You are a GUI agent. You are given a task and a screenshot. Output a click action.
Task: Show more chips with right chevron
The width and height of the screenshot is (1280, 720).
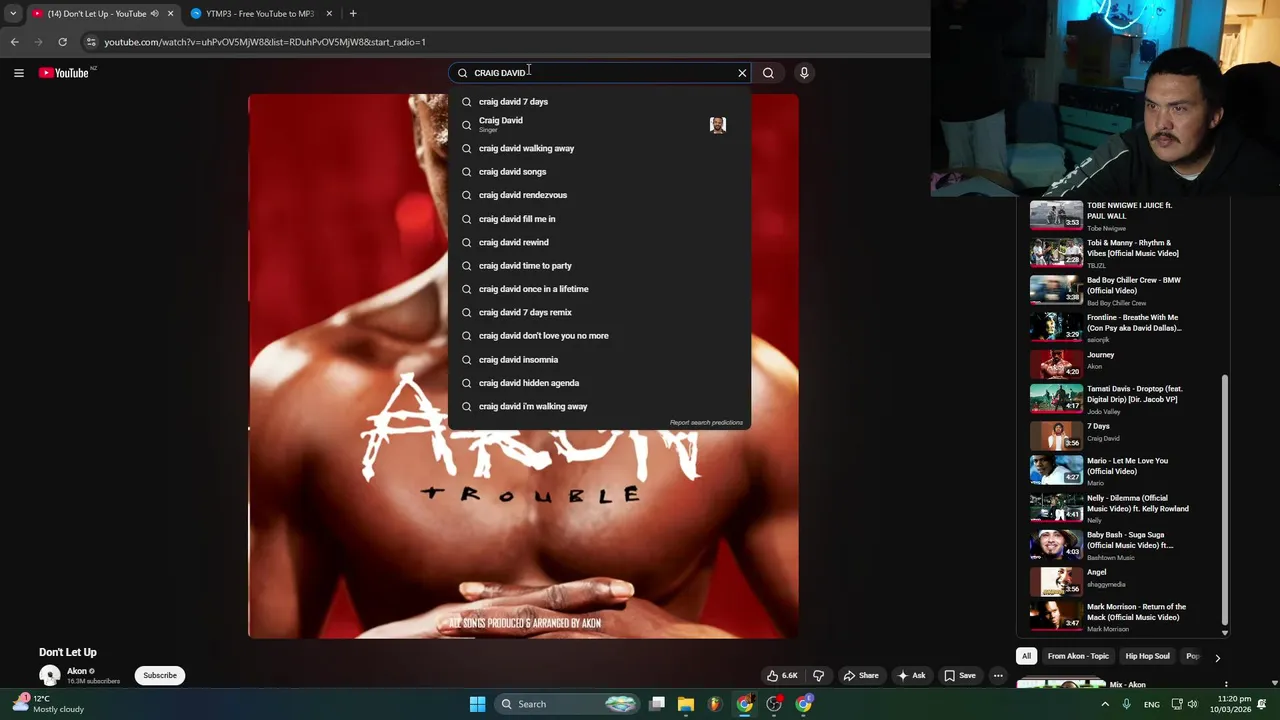coord(1217,658)
